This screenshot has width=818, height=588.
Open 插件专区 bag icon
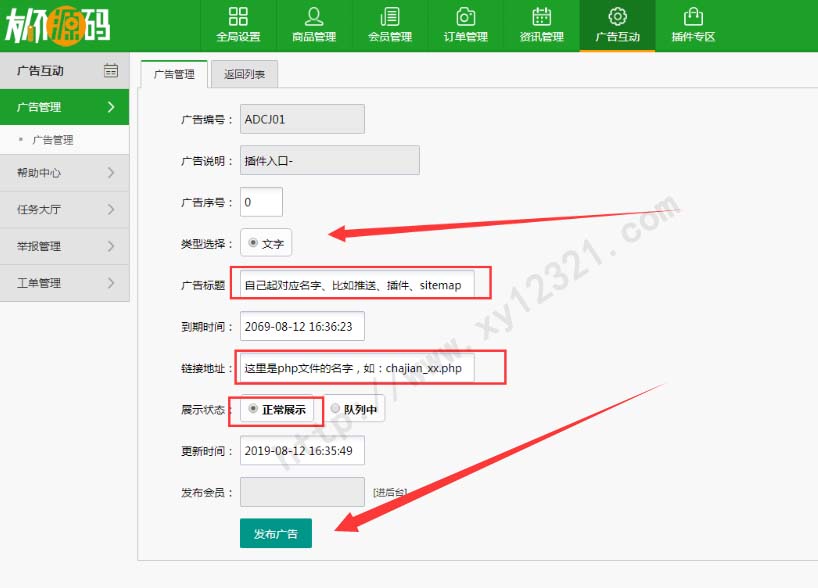[693, 17]
